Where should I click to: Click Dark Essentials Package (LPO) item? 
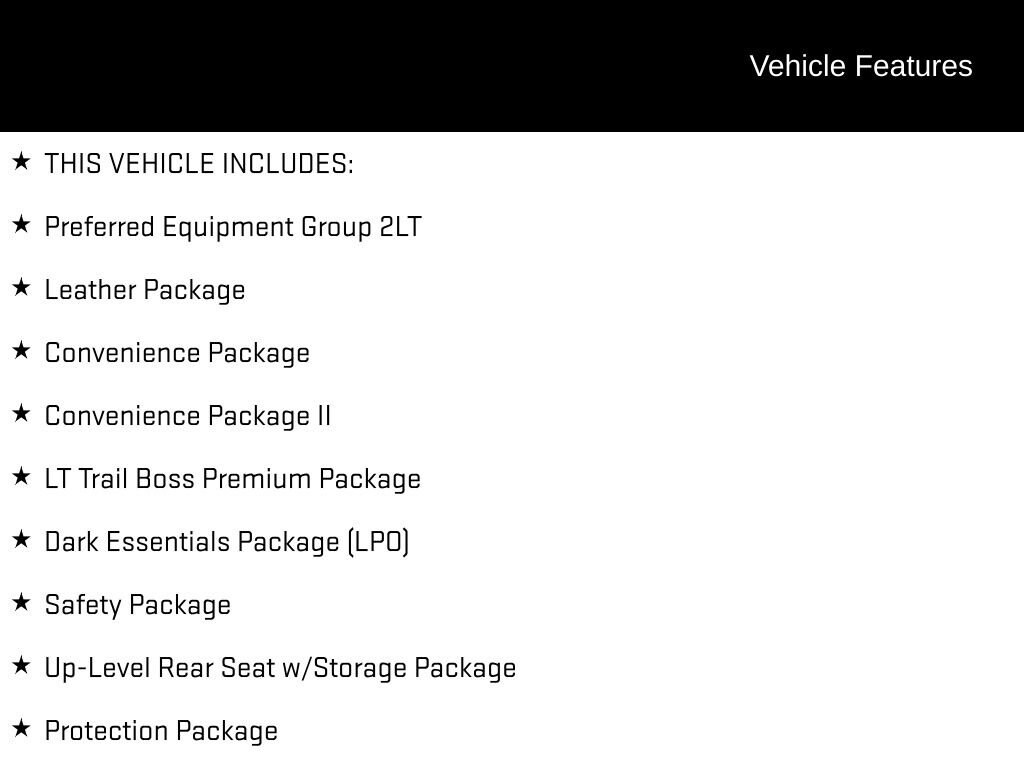pyautogui.click(x=227, y=542)
